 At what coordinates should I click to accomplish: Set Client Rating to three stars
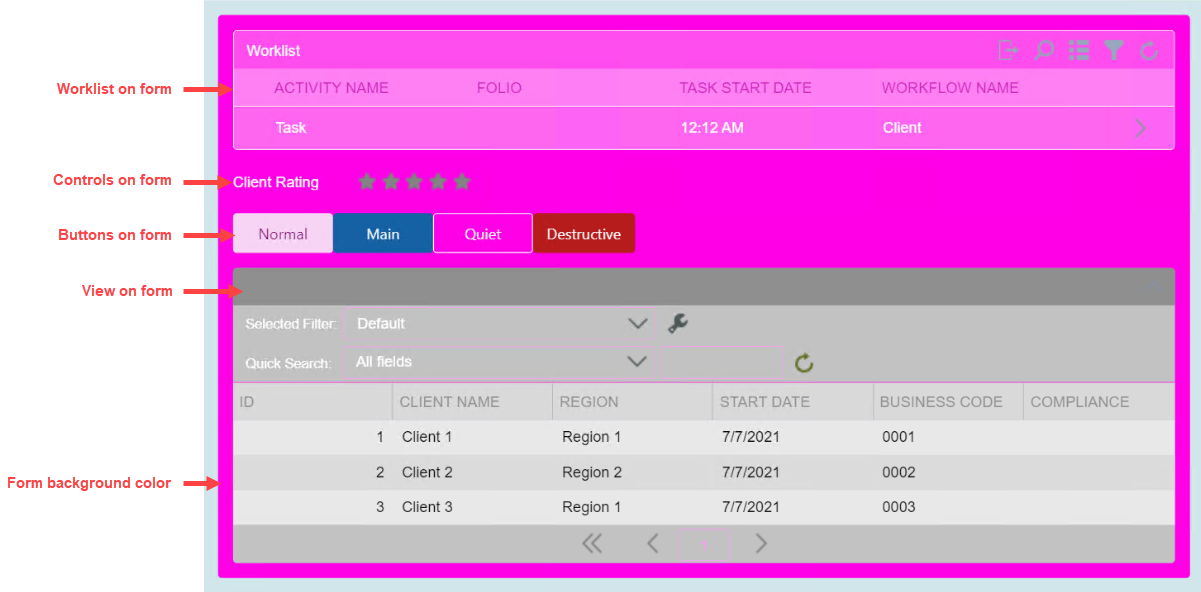click(414, 181)
